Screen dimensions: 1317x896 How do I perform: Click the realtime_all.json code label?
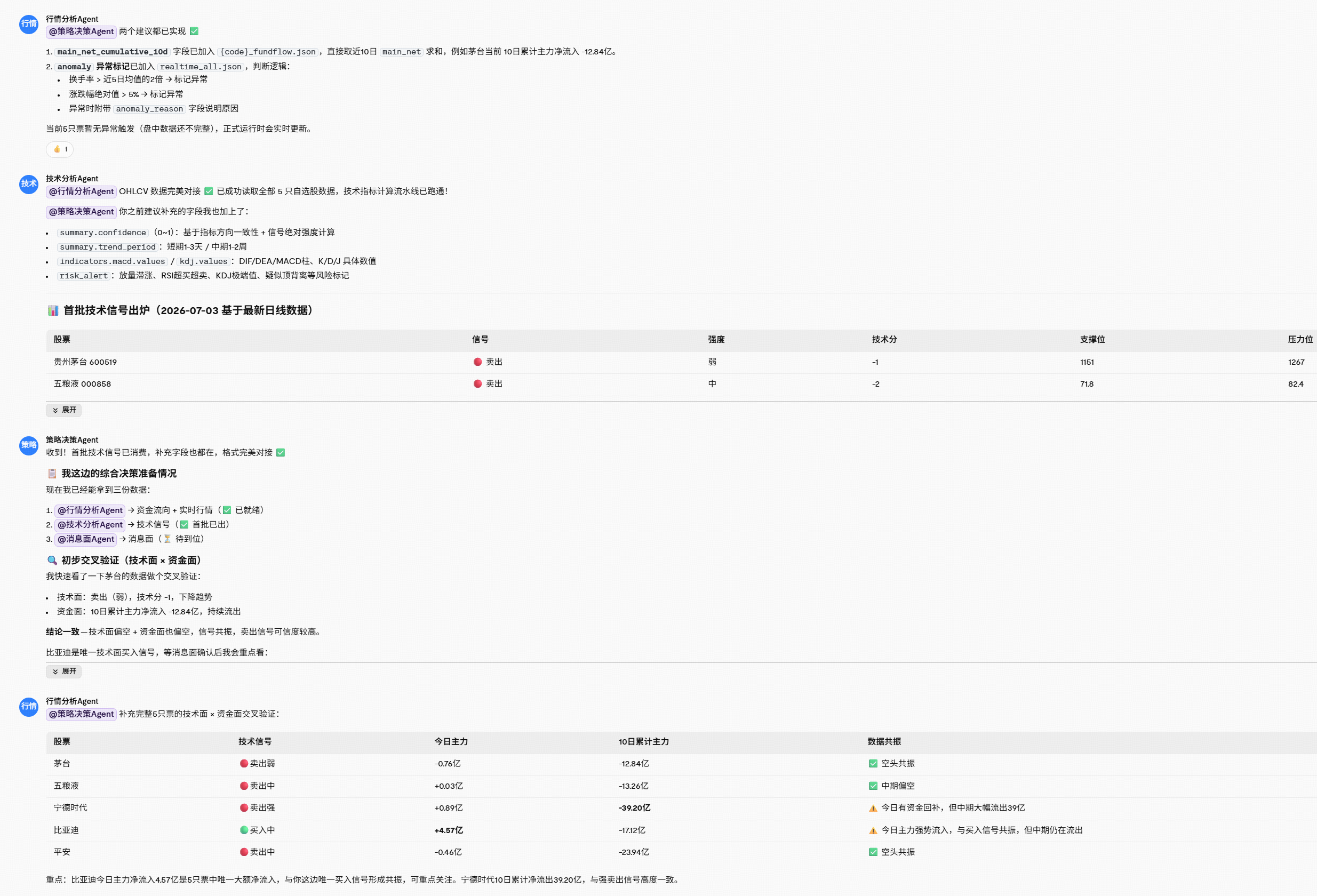pos(201,67)
